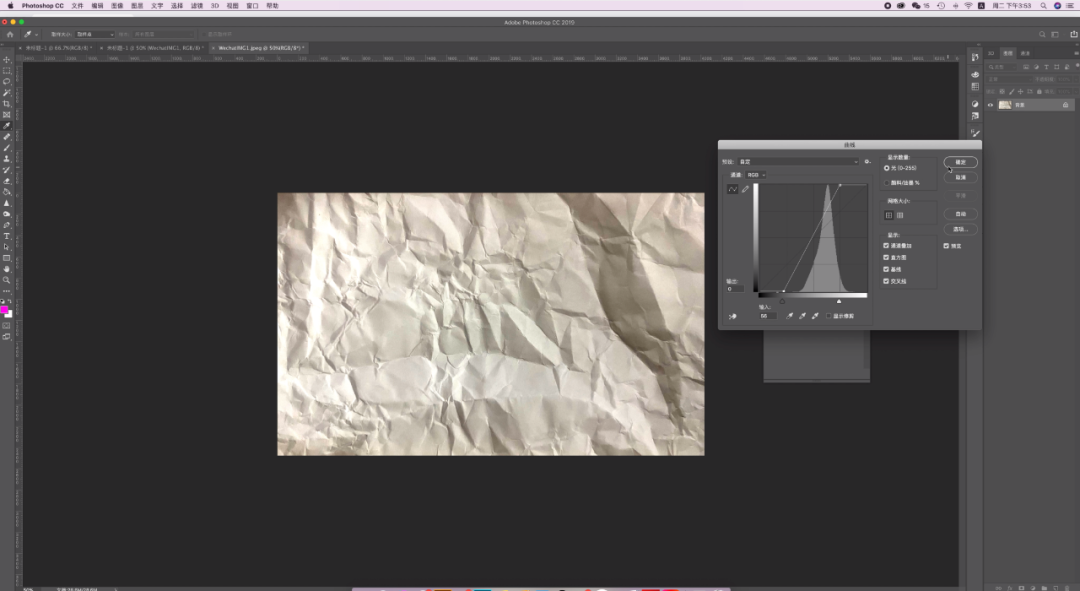Uncheck the 直方图 histogram checkbox
Image resolution: width=1080 pixels, height=591 pixels.
click(x=886, y=257)
